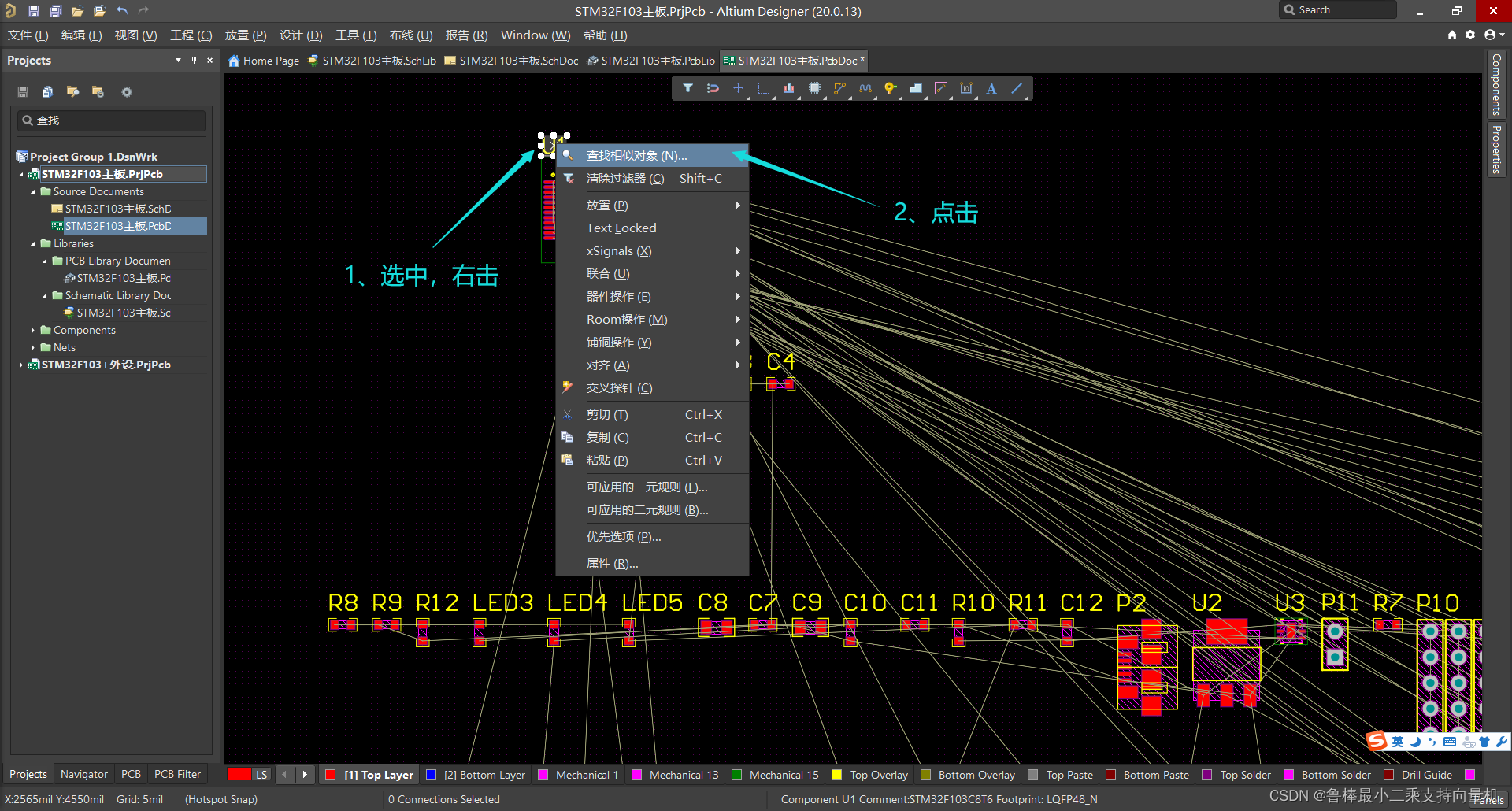Click the LS layer set button
Image resolution: width=1512 pixels, height=811 pixels.
point(261,775)
